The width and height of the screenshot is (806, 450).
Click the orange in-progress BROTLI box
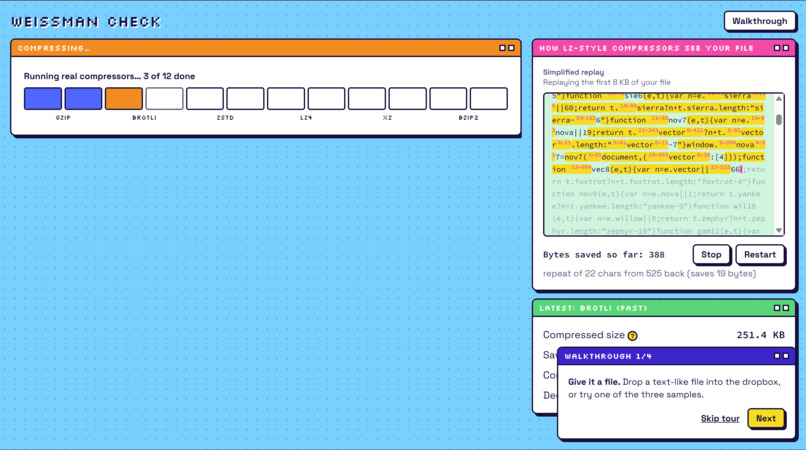(124, 98)
